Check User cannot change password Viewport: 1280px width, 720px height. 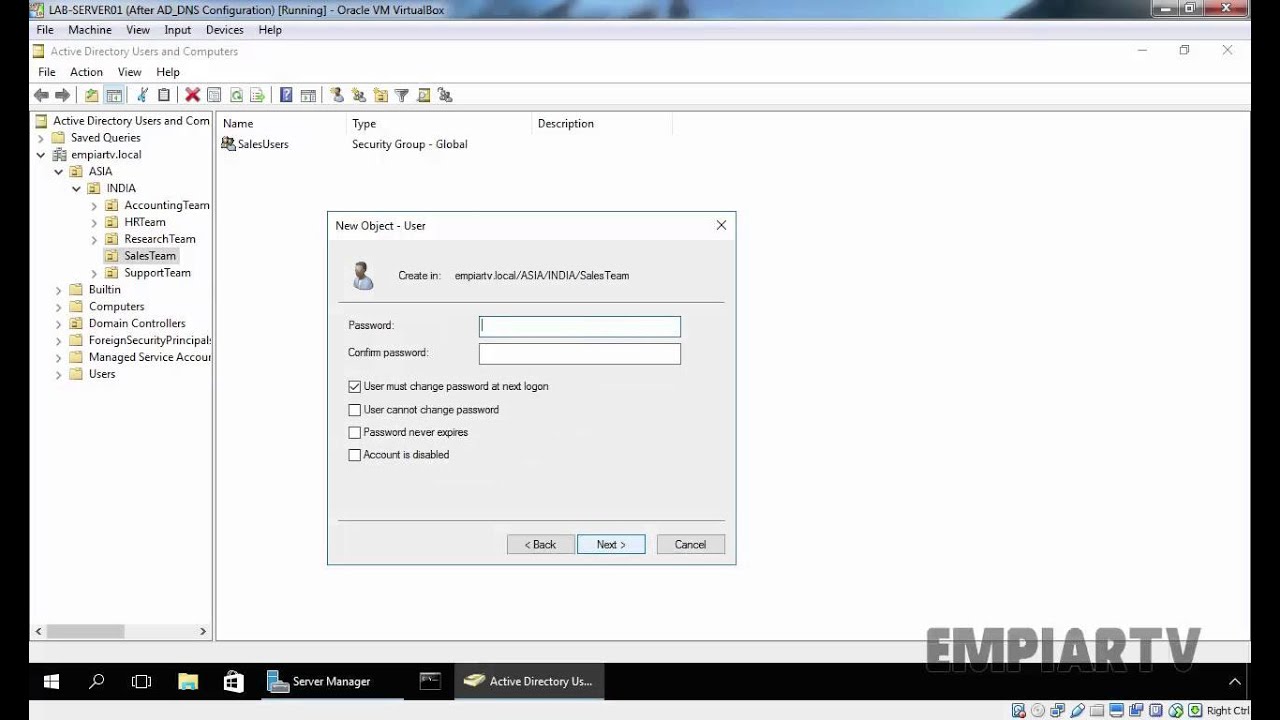click(354, 410)
